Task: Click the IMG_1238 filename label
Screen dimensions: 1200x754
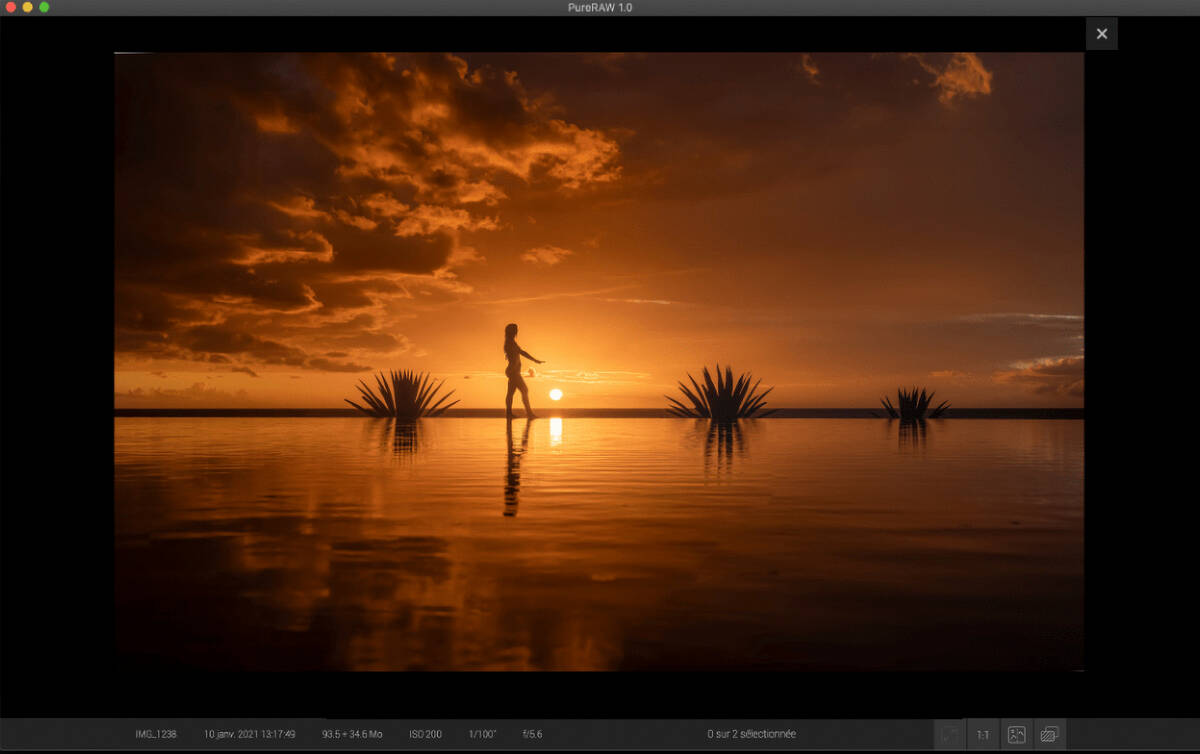Action: click(156, 734)
